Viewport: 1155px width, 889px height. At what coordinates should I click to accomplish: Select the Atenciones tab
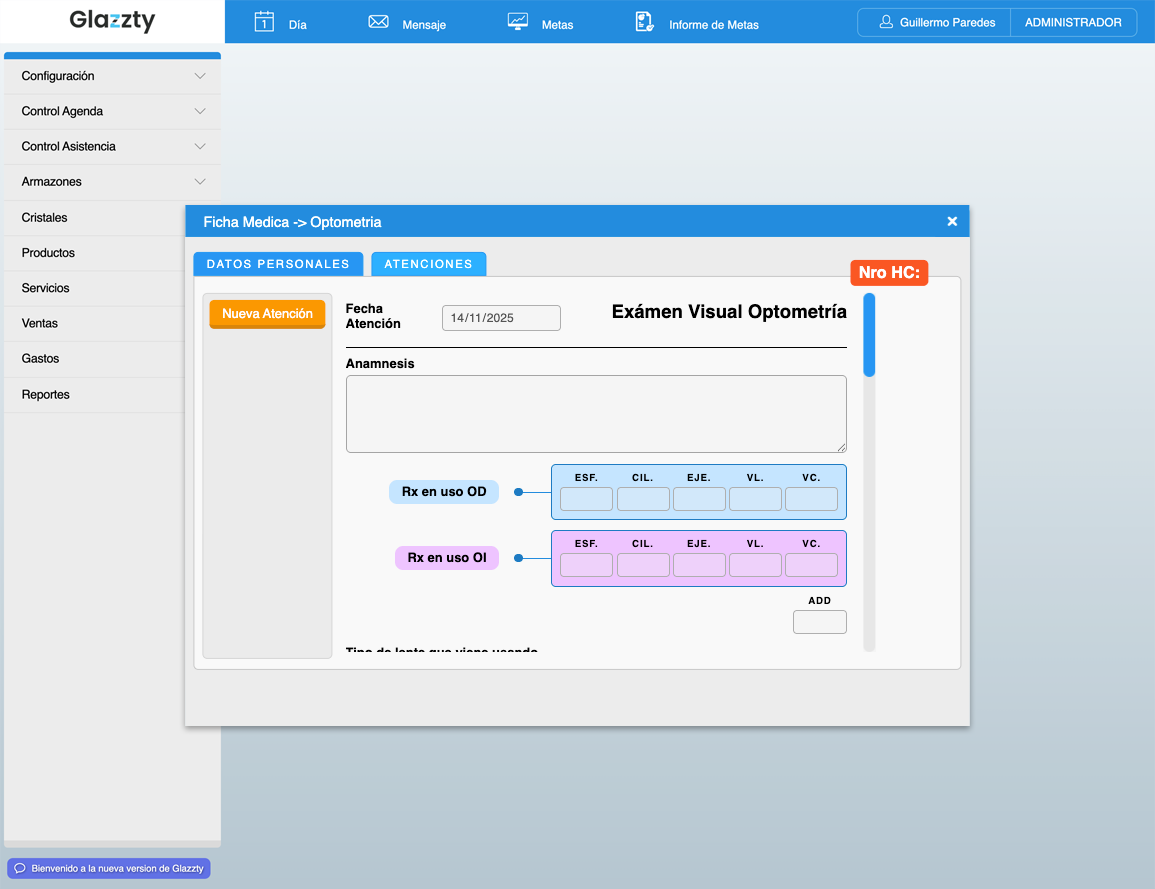(428, 264)
